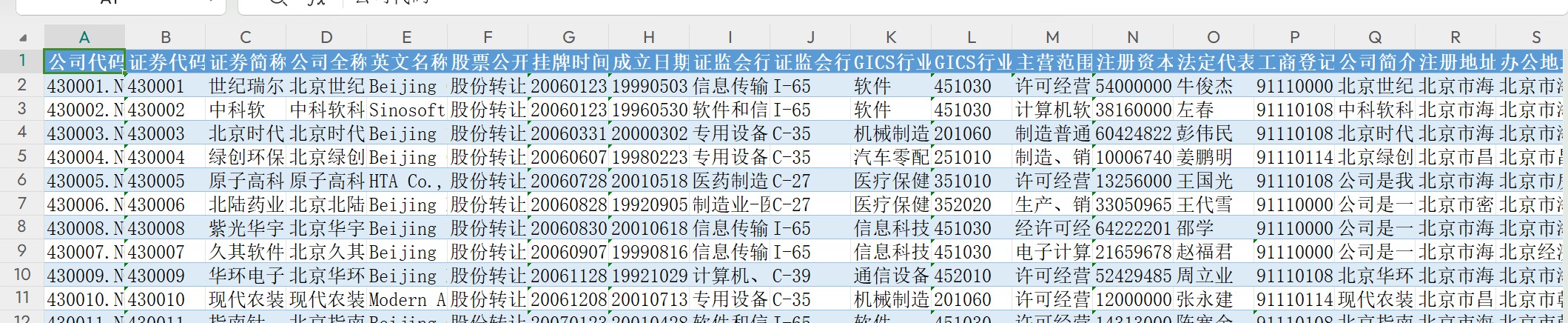Select cell 姜鹏明
Viewport: 1568px width, 323px height.
tap(1214, 156)
